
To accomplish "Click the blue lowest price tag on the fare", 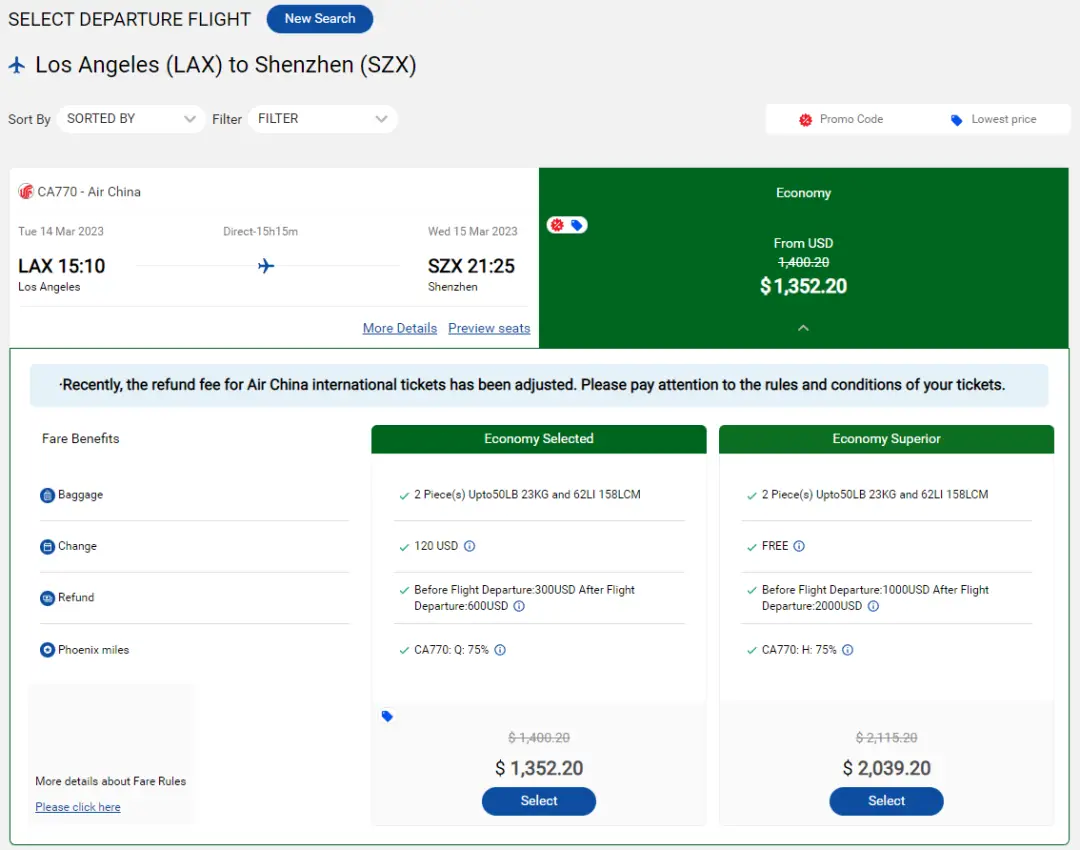I will coord(577,225).
